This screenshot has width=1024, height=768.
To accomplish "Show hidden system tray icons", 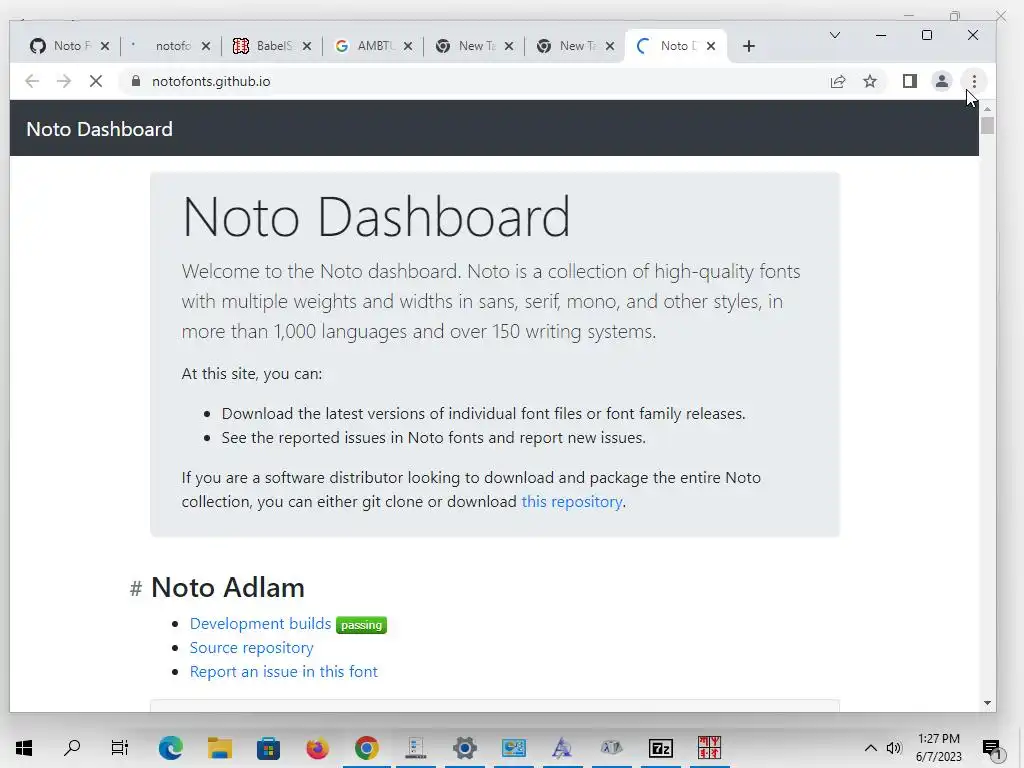I will tap(871, 748).
